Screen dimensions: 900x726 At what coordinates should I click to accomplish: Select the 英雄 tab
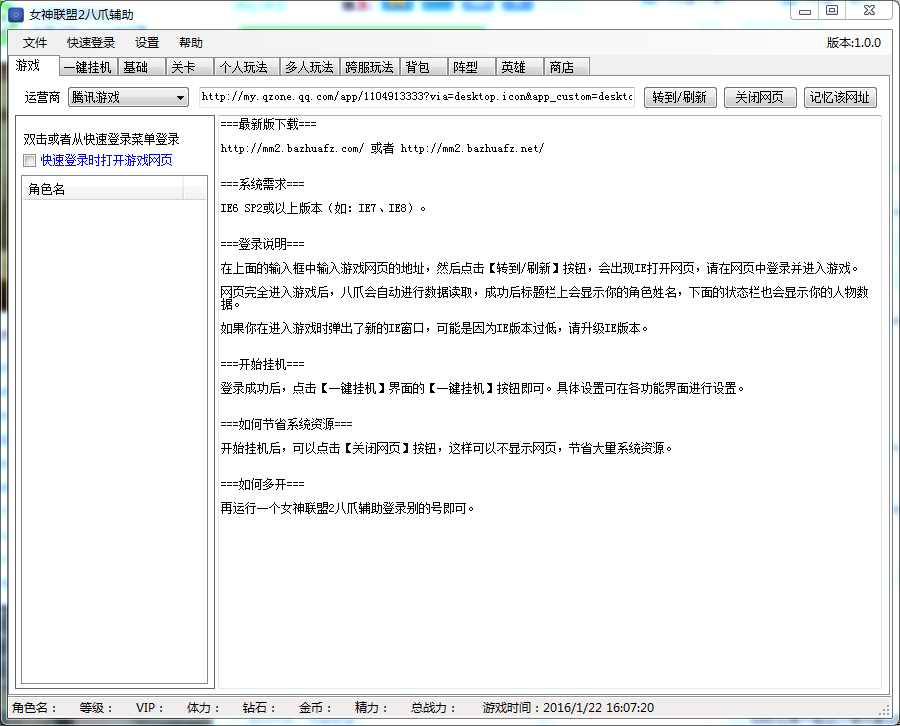click(x=513, y=68)
